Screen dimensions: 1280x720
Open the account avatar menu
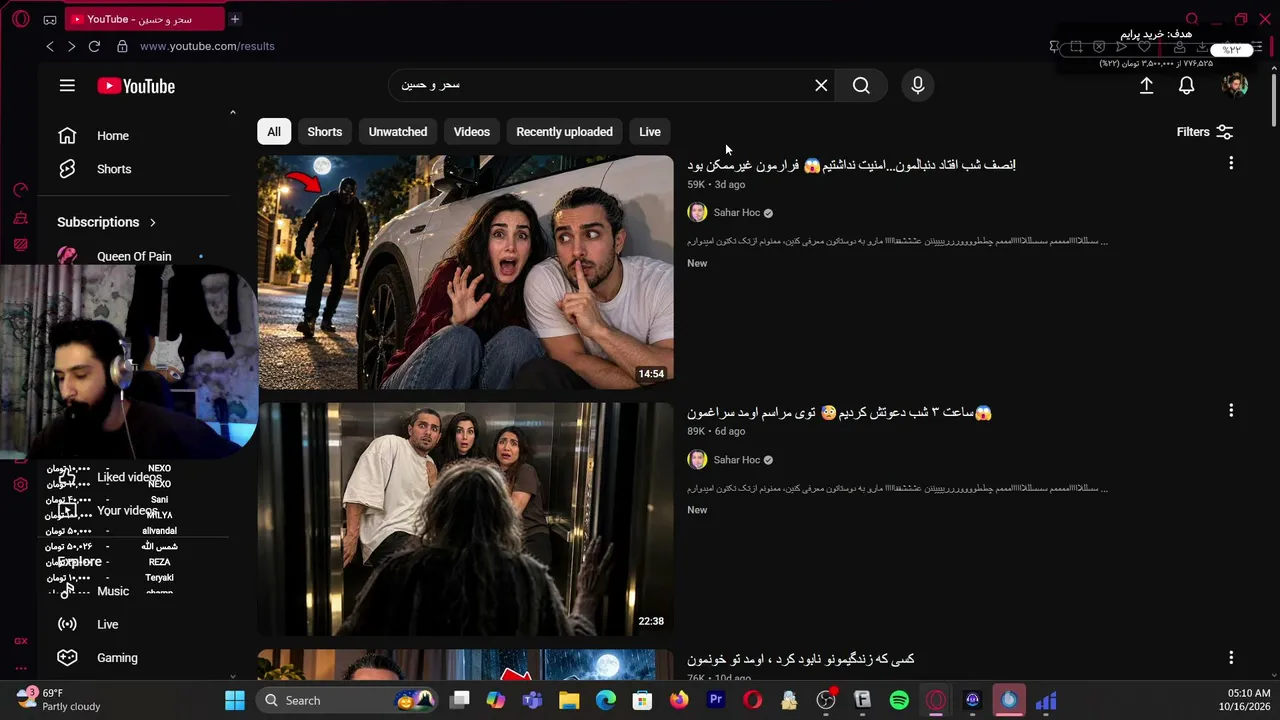[1235, 86]
